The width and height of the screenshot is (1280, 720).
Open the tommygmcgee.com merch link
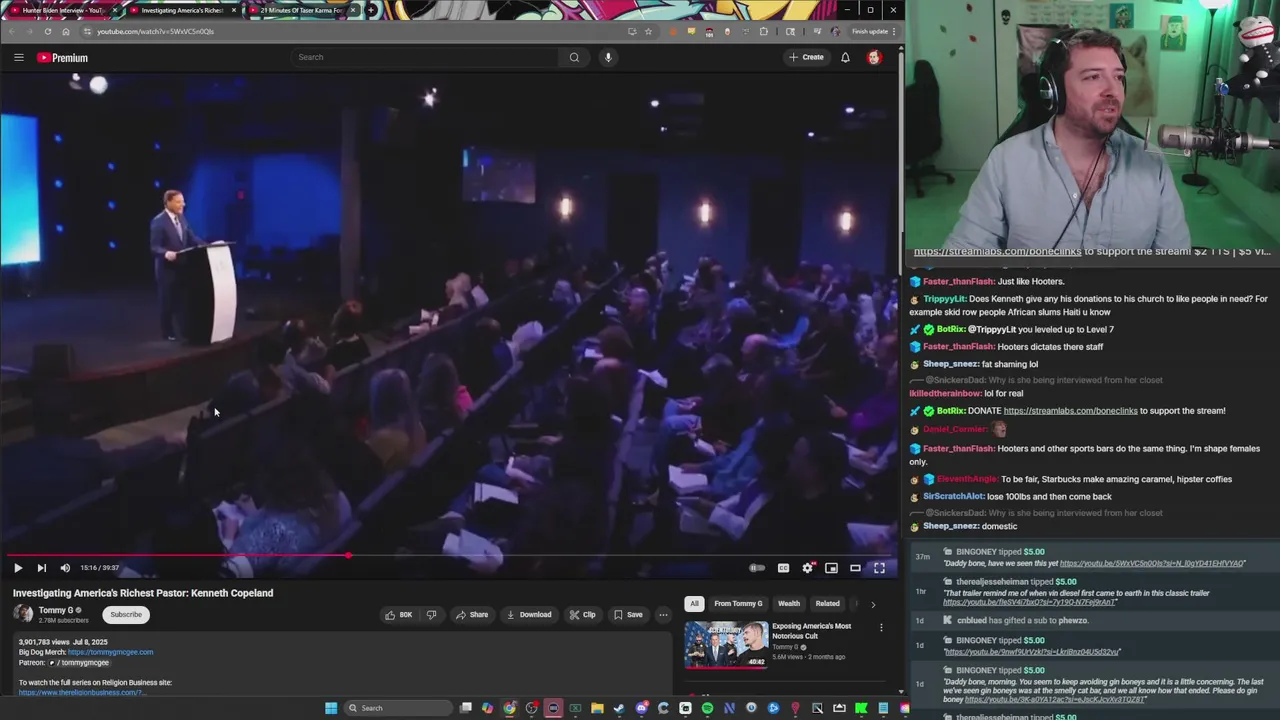(110, 652)
